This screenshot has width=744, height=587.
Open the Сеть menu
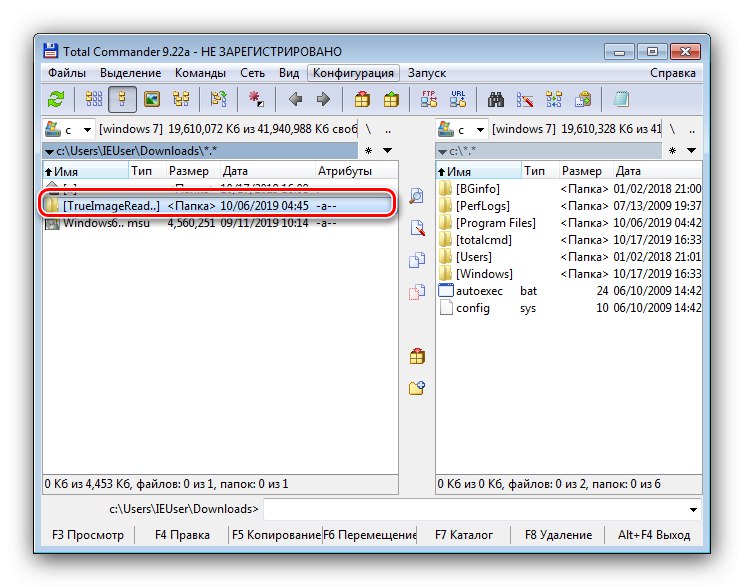[x=252, y=73]
